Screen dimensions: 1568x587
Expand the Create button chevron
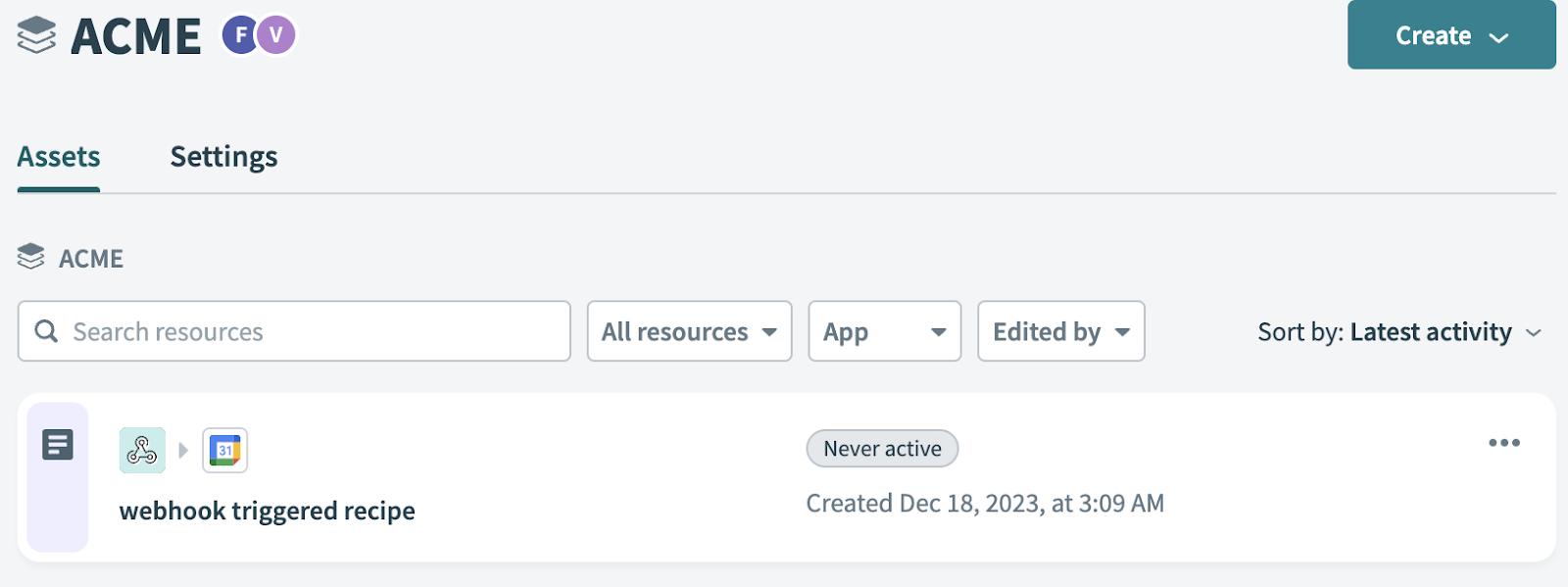coord(1498,35)
